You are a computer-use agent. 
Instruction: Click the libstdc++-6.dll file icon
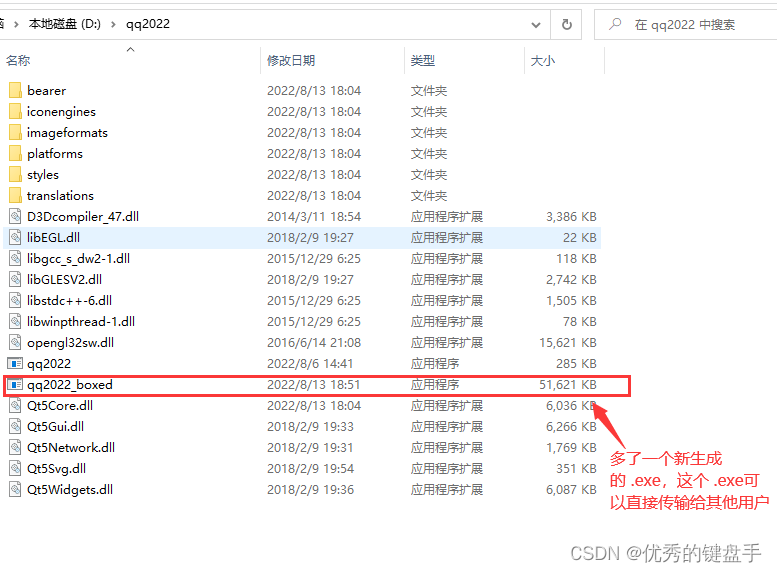pos(15,300)
